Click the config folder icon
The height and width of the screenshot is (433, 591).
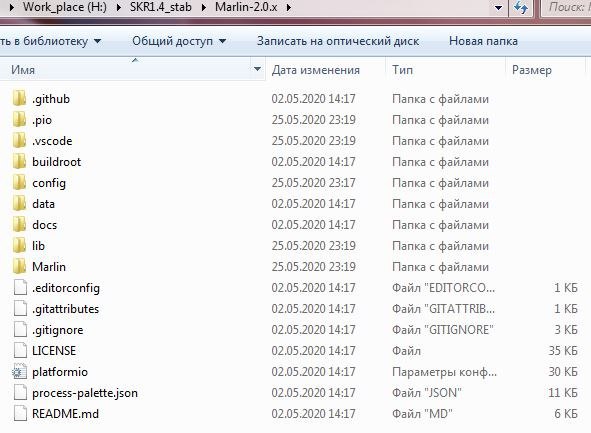[19, 183]
